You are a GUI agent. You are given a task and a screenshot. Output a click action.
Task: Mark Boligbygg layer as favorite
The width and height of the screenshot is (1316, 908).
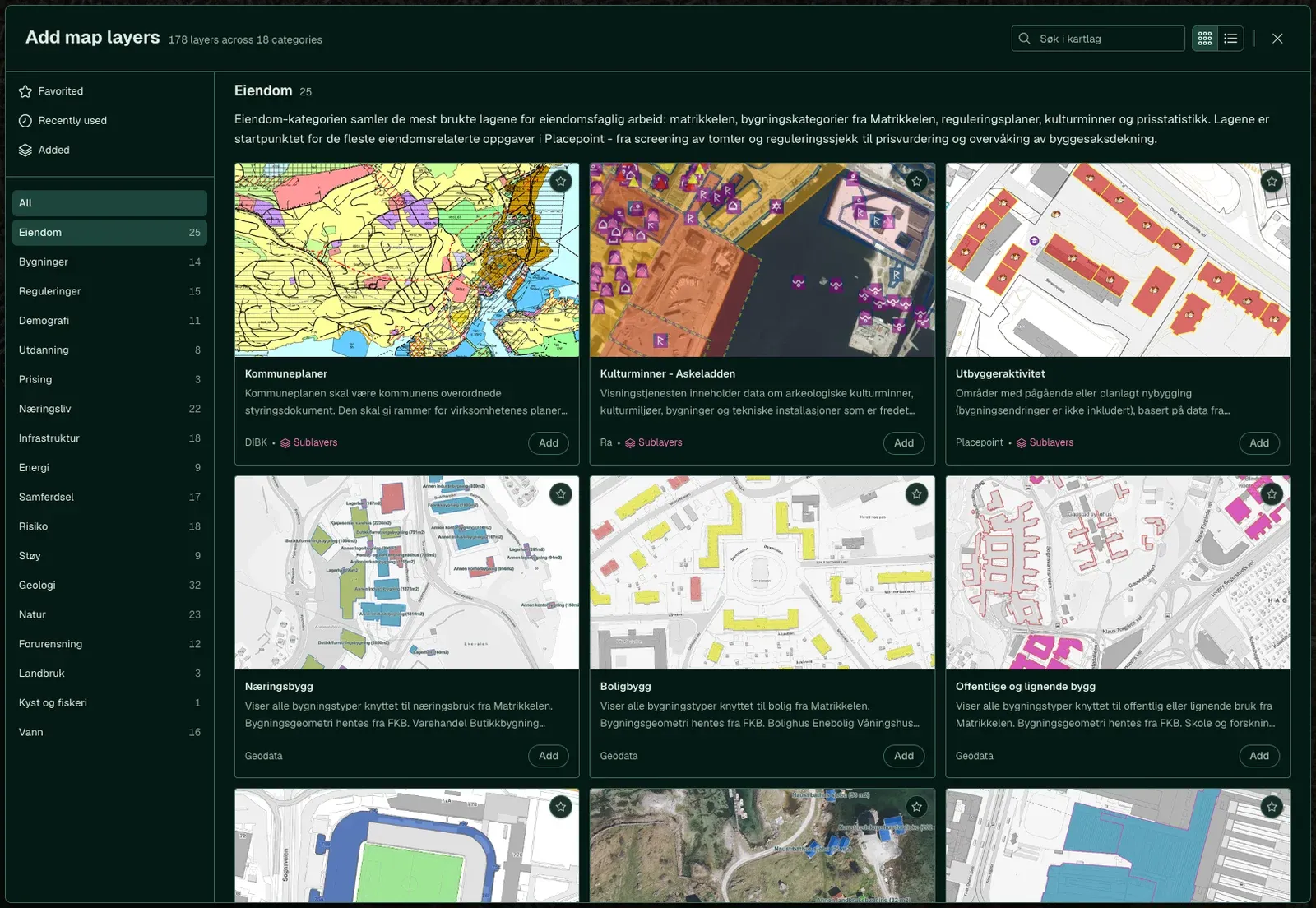click(x=916, y=494)
